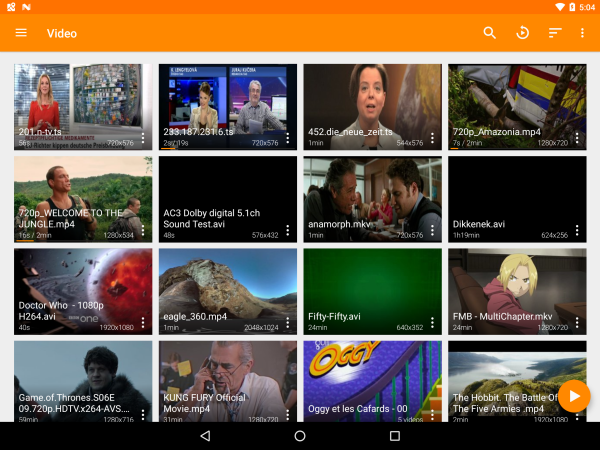
Task: Open options menu for 233.187.231.6.ts
Action: click(x=288, y=138)
